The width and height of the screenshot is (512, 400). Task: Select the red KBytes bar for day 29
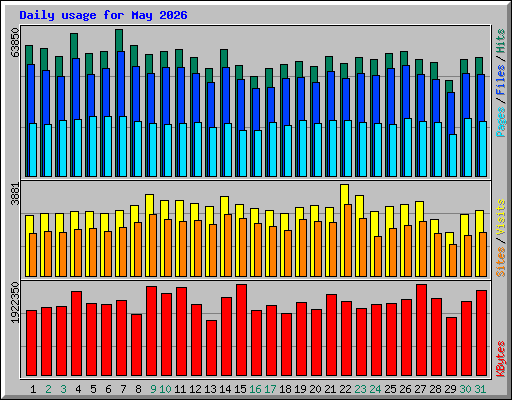(x=451, y=346)
